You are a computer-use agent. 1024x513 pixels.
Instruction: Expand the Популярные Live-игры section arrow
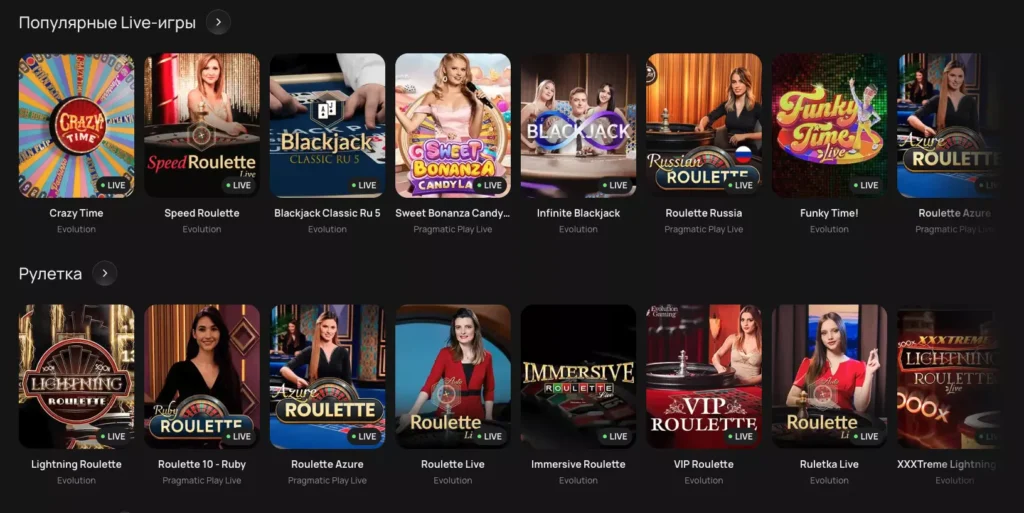coord(218,22)
